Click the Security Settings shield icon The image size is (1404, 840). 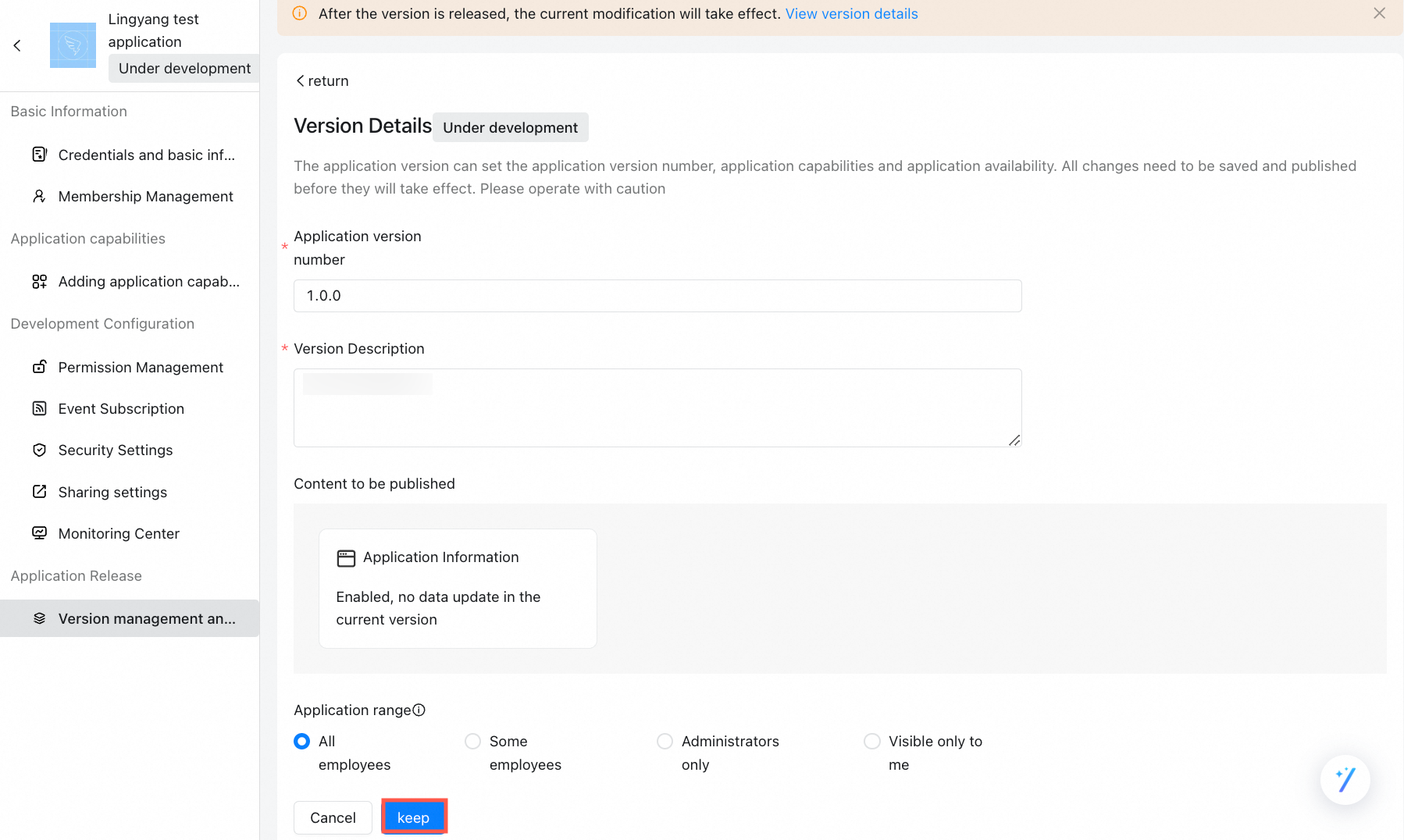[x=39, y=450]
